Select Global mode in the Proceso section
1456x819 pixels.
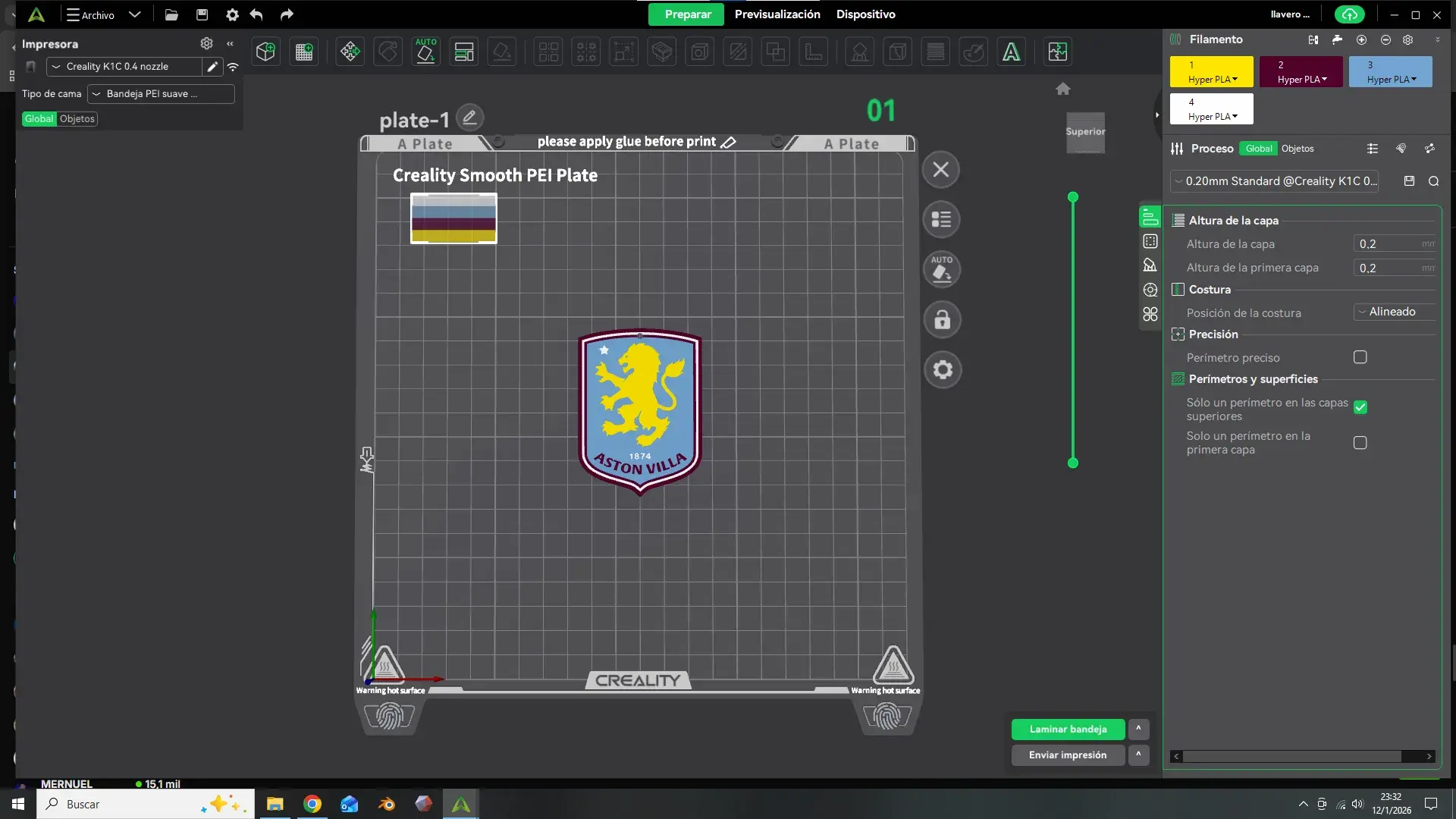(x=1259, y=149)
